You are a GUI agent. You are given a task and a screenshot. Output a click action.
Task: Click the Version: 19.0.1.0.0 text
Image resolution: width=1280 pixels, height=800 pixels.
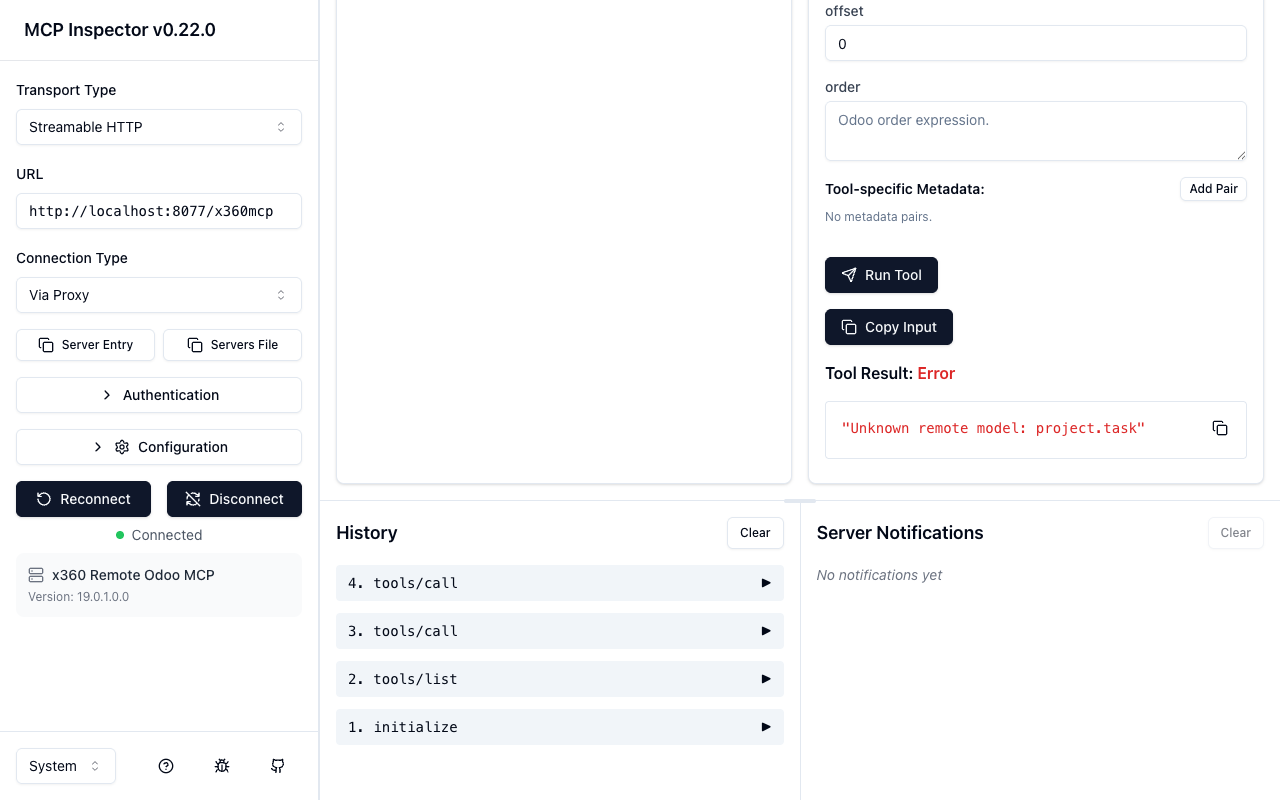[x=78, y=597]
